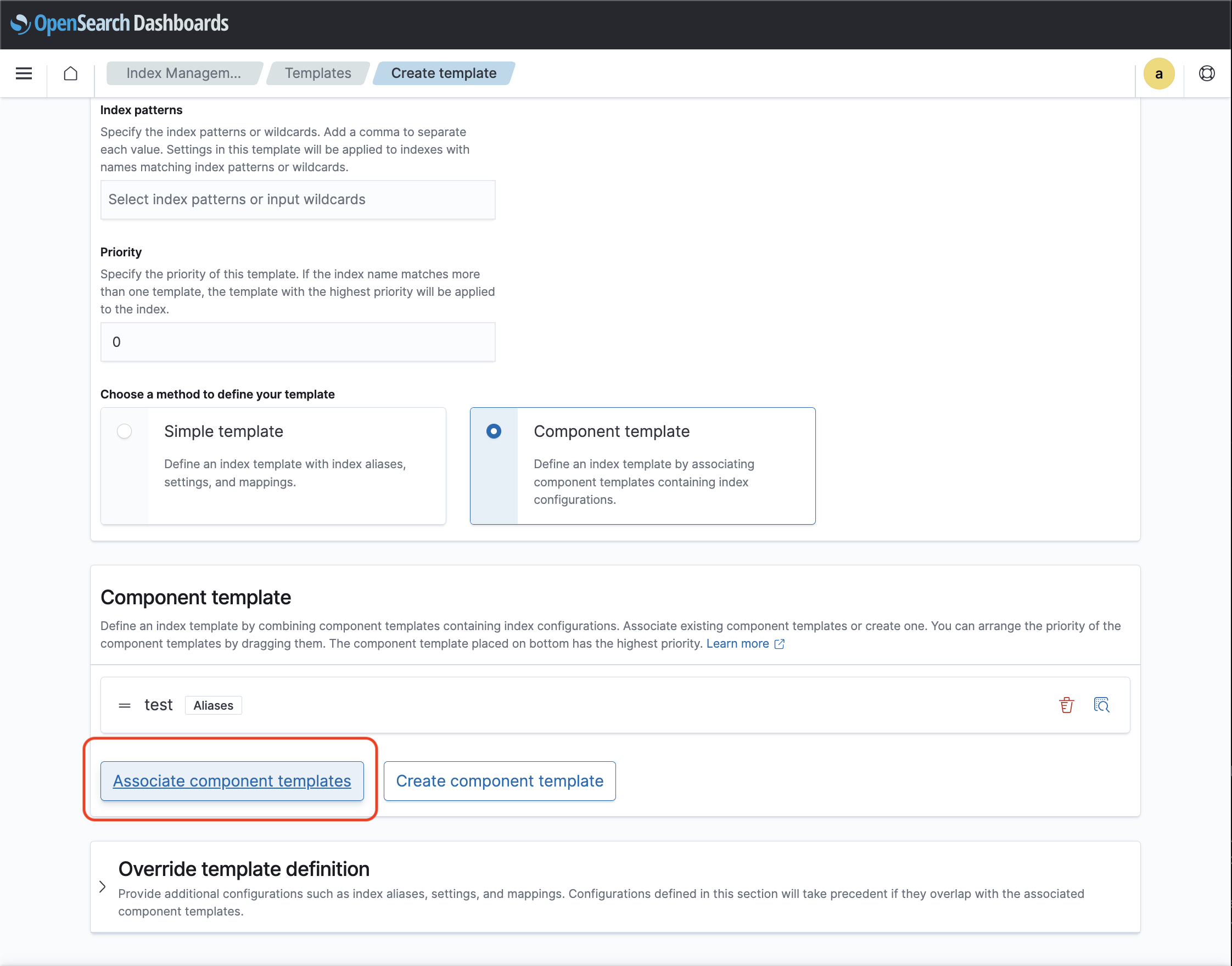Open the navigation hamburger menu
This screenshot has width=1232, height=966.
(x=23, y=73)
